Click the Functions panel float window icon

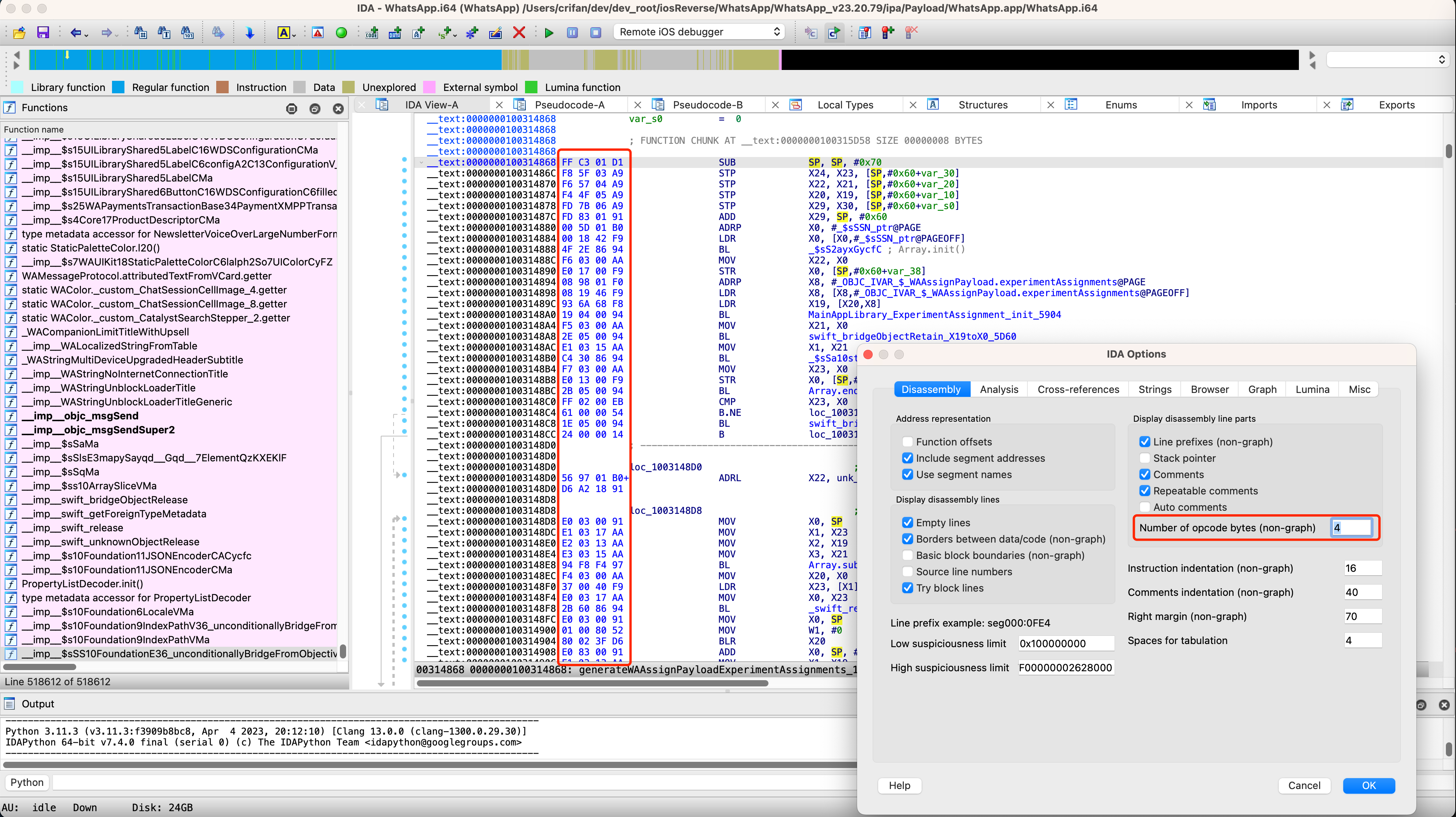coord(315,108)
